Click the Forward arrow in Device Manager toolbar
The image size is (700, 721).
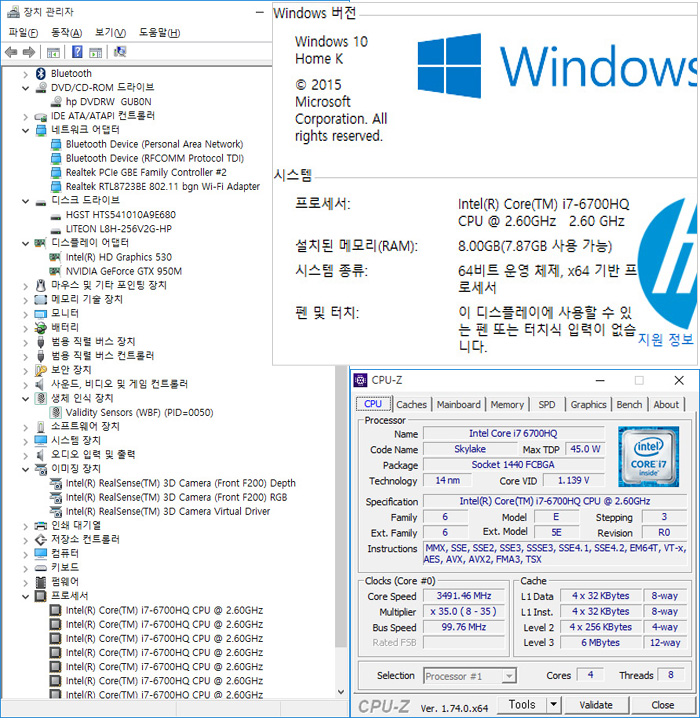pos(29,52)
